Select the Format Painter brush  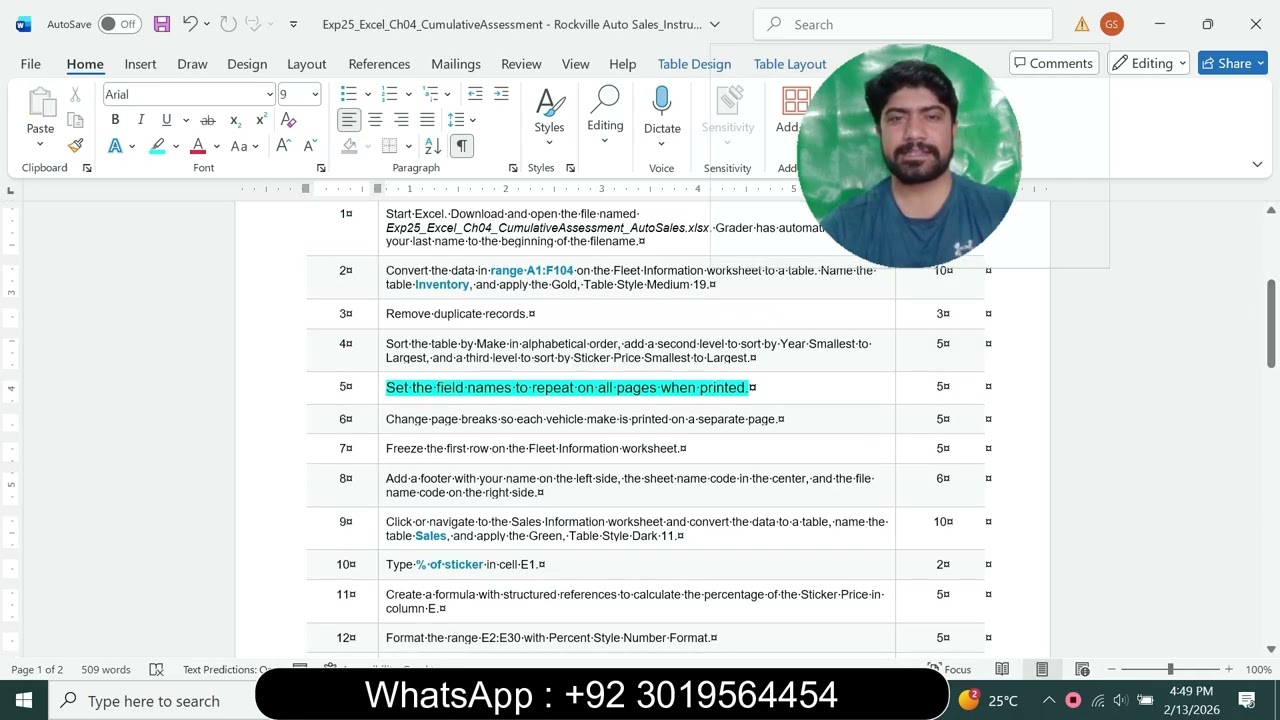(75, 145)
